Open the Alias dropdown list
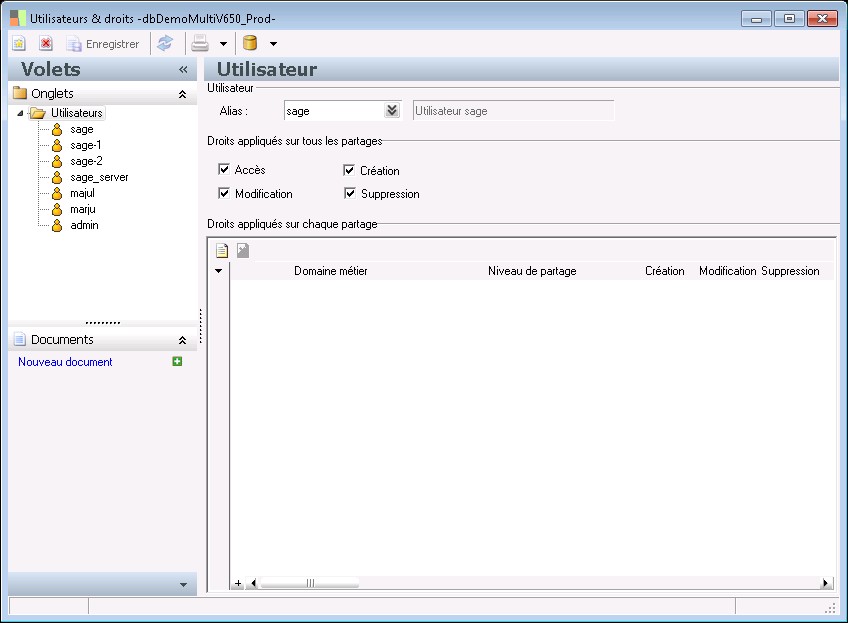The height and width of the screenshot is (623, 848). coord(392,111)
